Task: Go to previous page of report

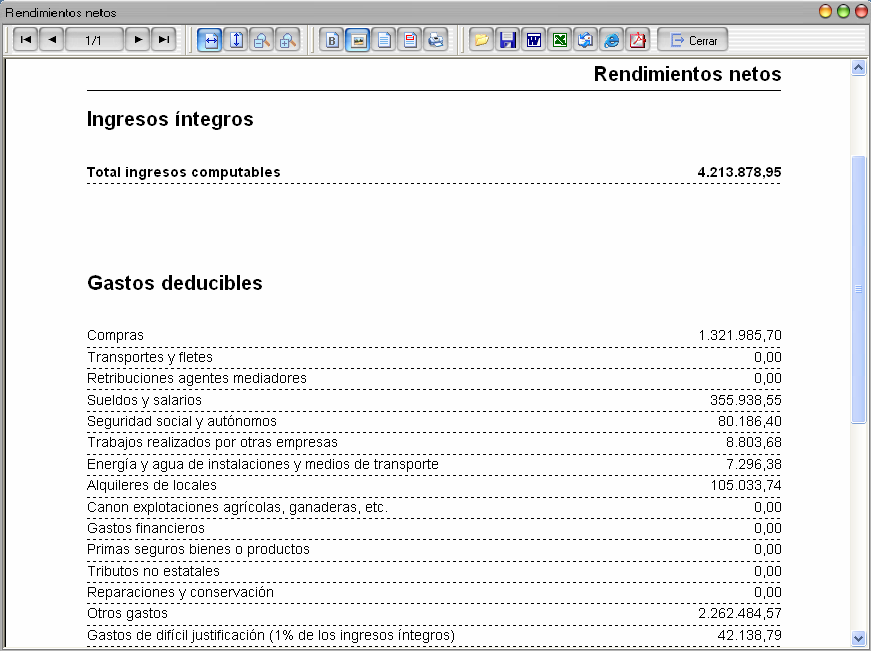Action: (x=51, y=40)
